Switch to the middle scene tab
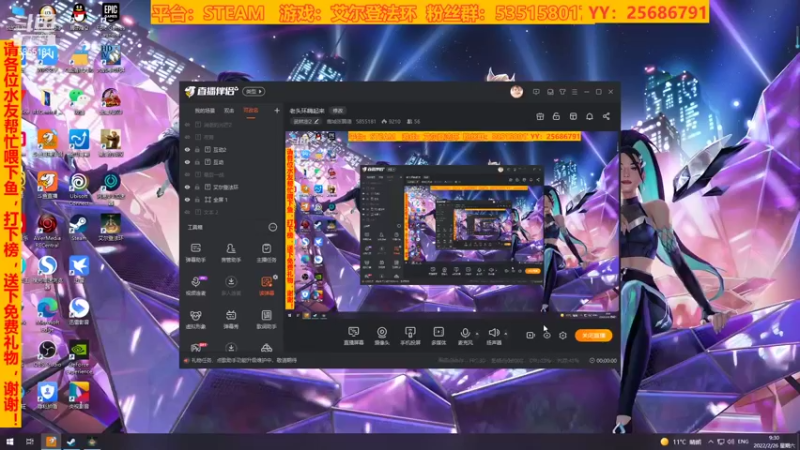 click(x=229, y=111)
